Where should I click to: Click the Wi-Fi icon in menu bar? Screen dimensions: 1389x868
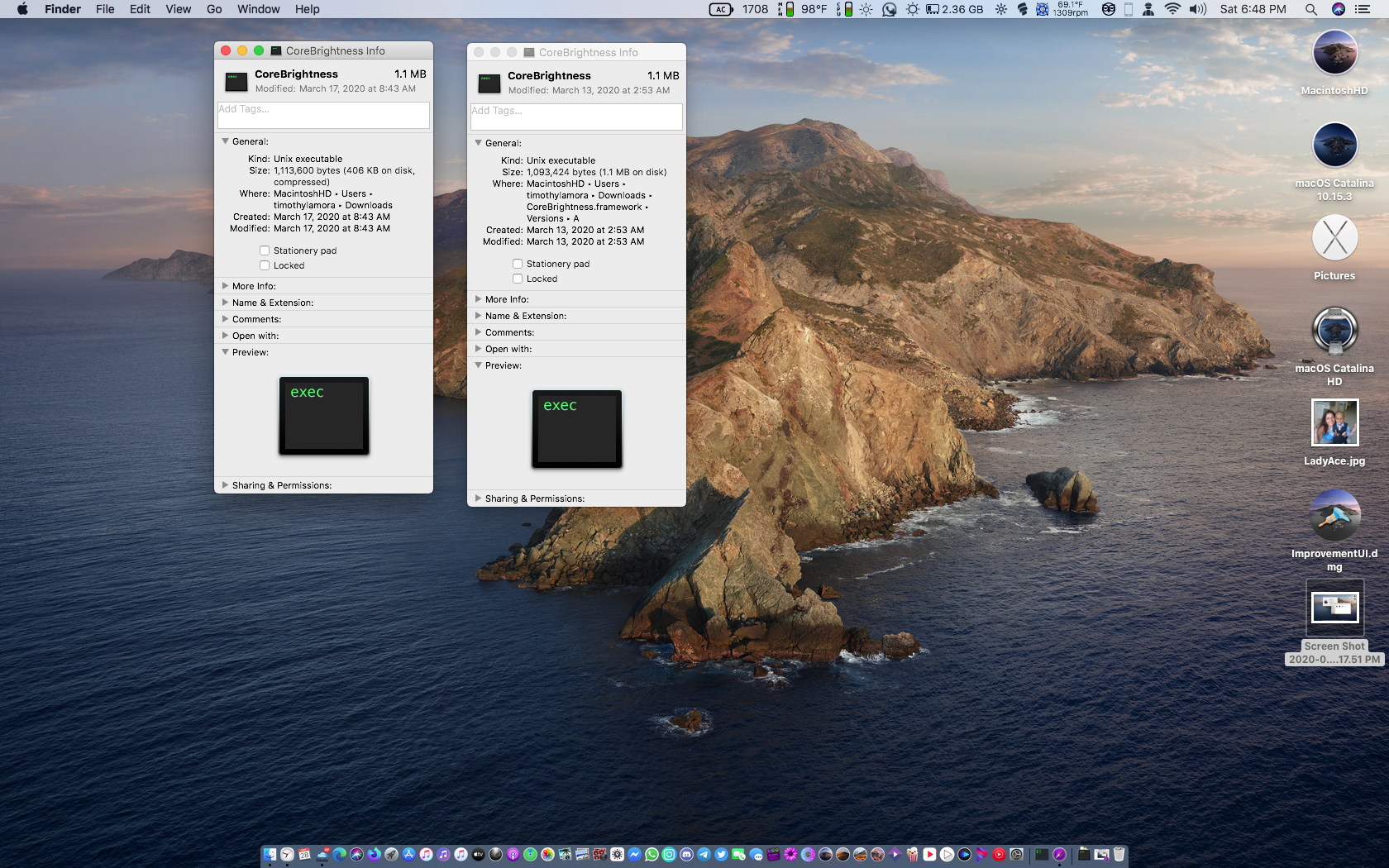tap(1172, 9)
